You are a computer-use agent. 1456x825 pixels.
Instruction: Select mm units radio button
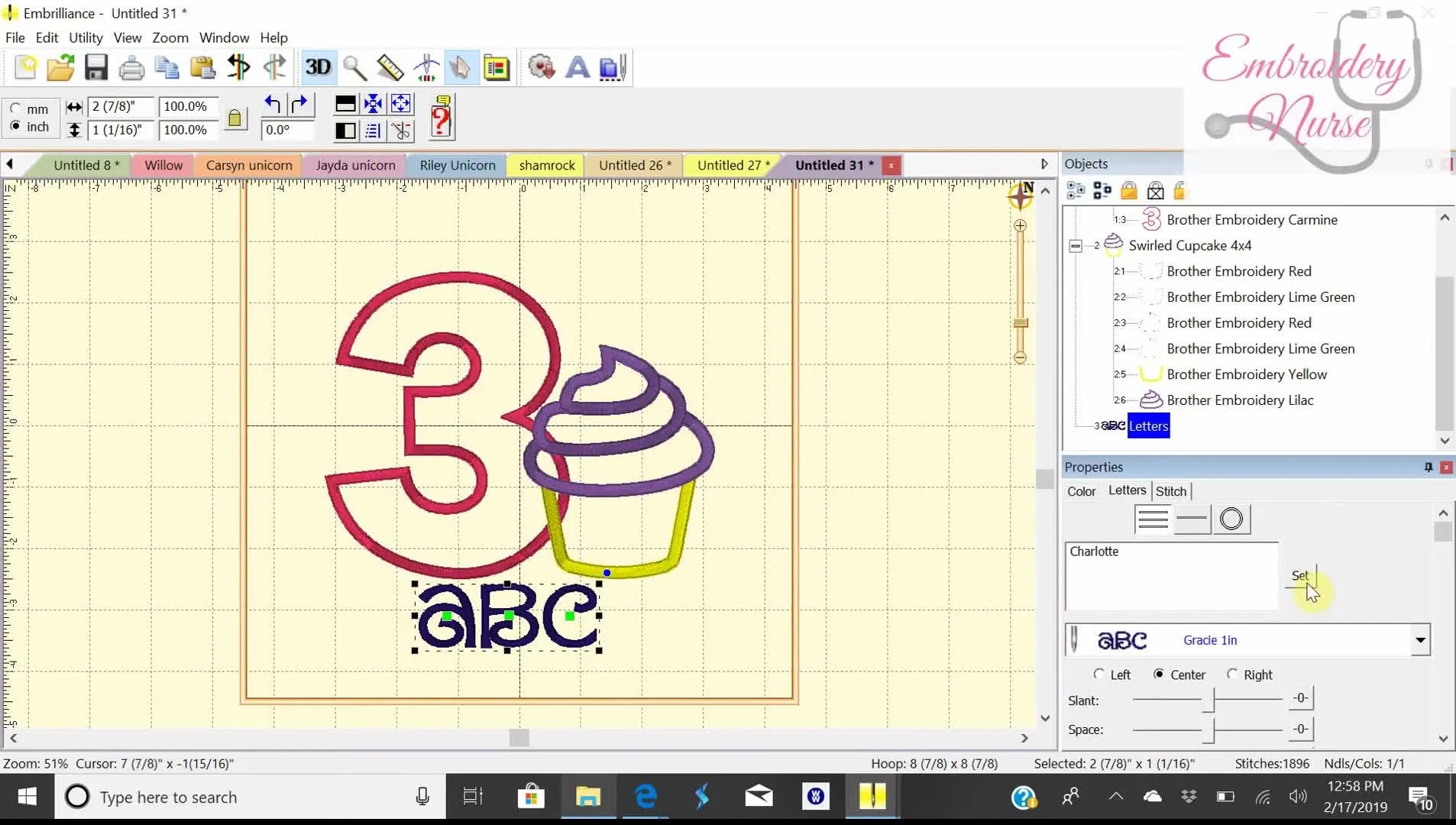coord(15,108)
